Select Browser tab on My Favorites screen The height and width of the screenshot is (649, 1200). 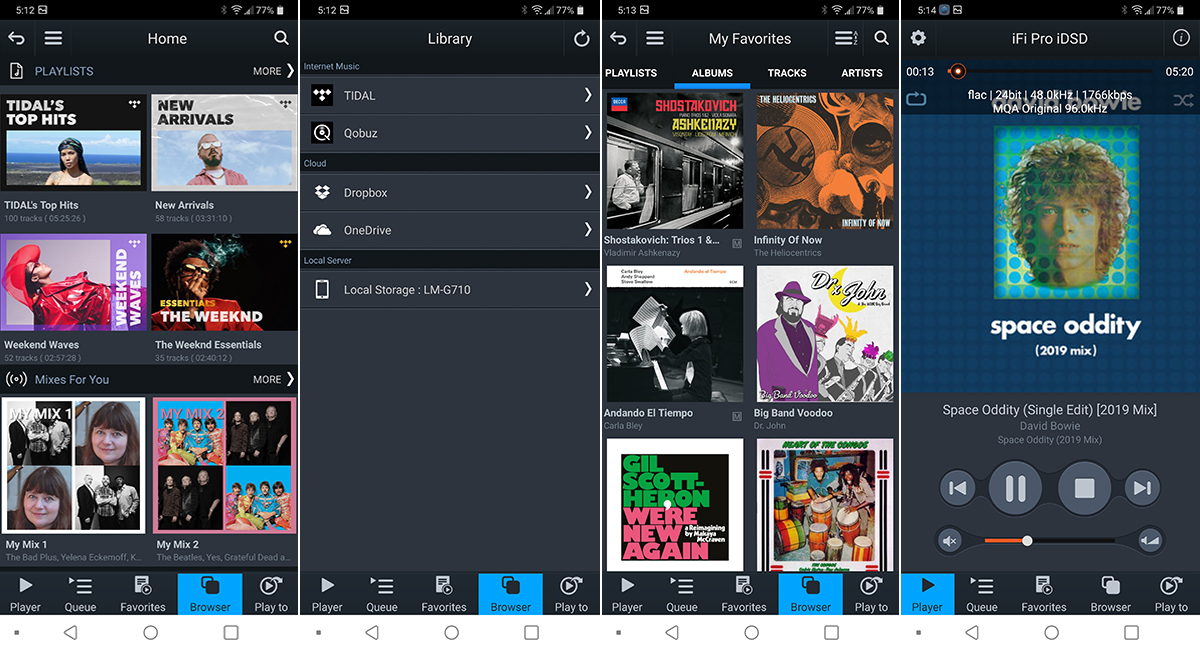pos(811,593)
